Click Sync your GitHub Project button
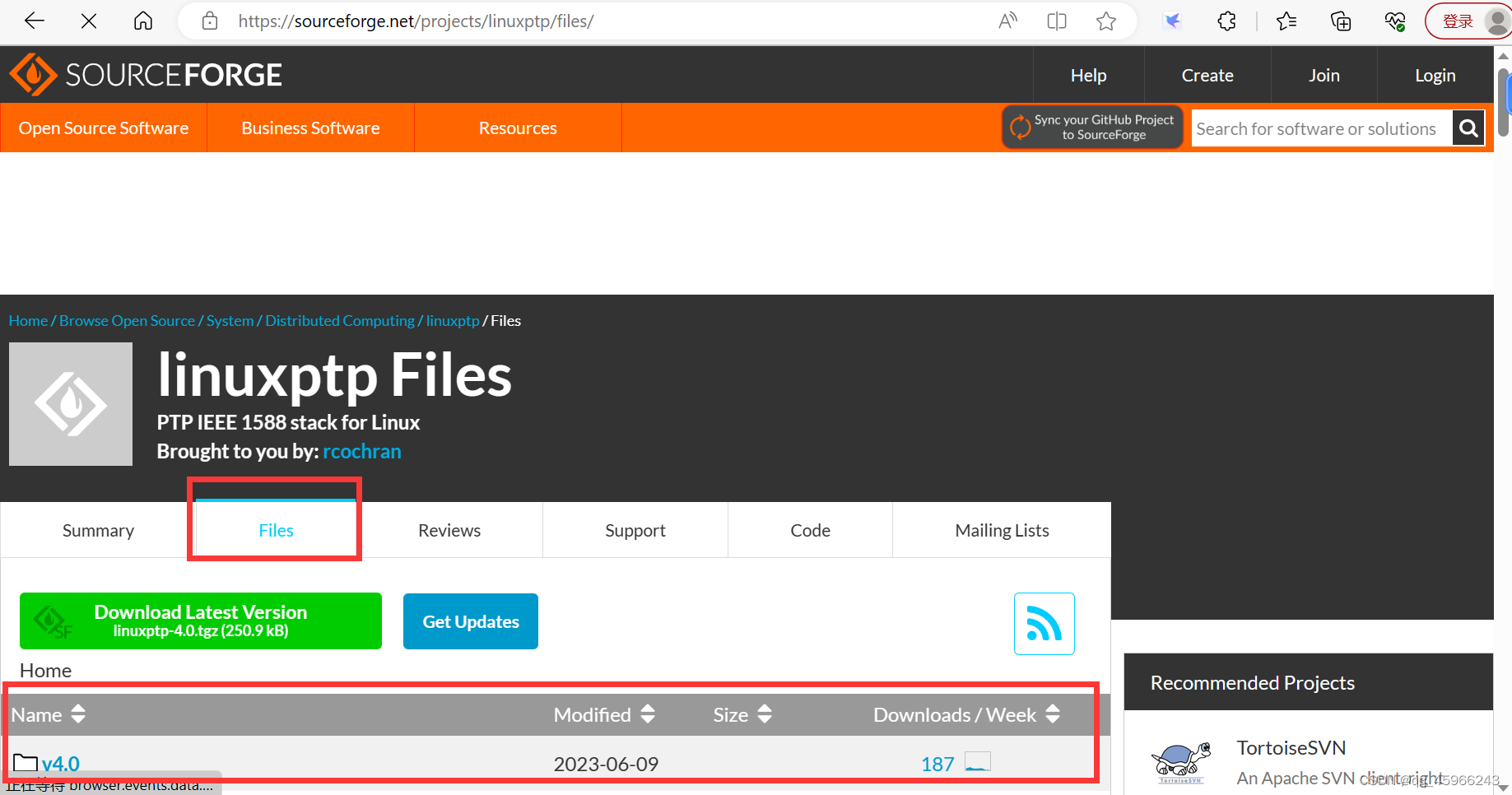 [x=1092, y=127]
